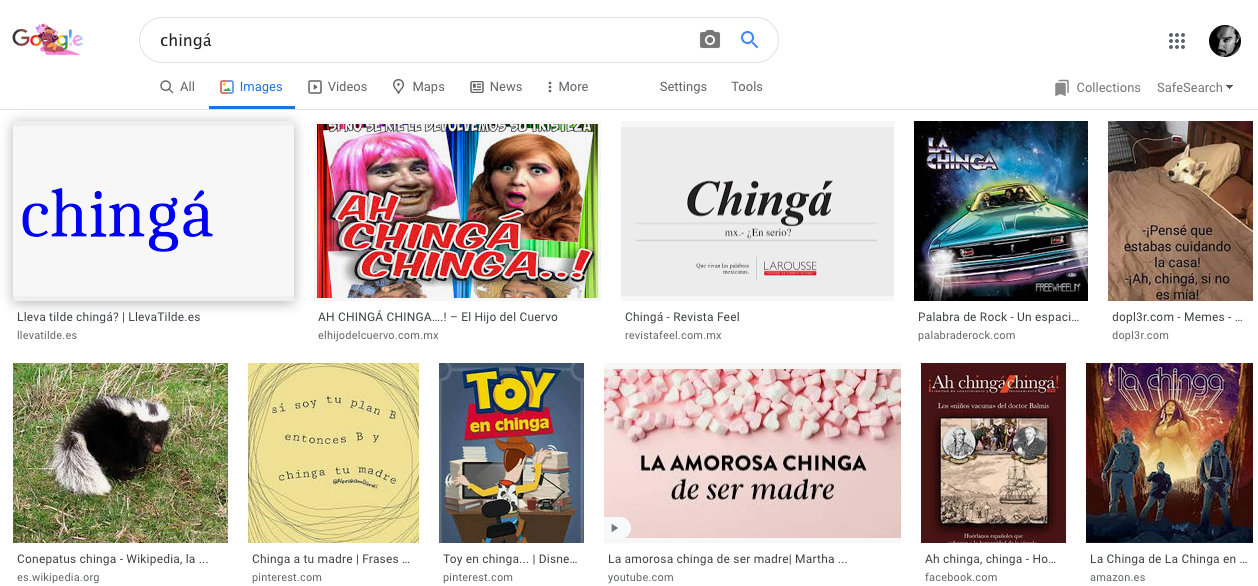Click the camera search-by-image icon
Screen dimensions: 1258x586
pyautogui.click(x=709, y=40)
